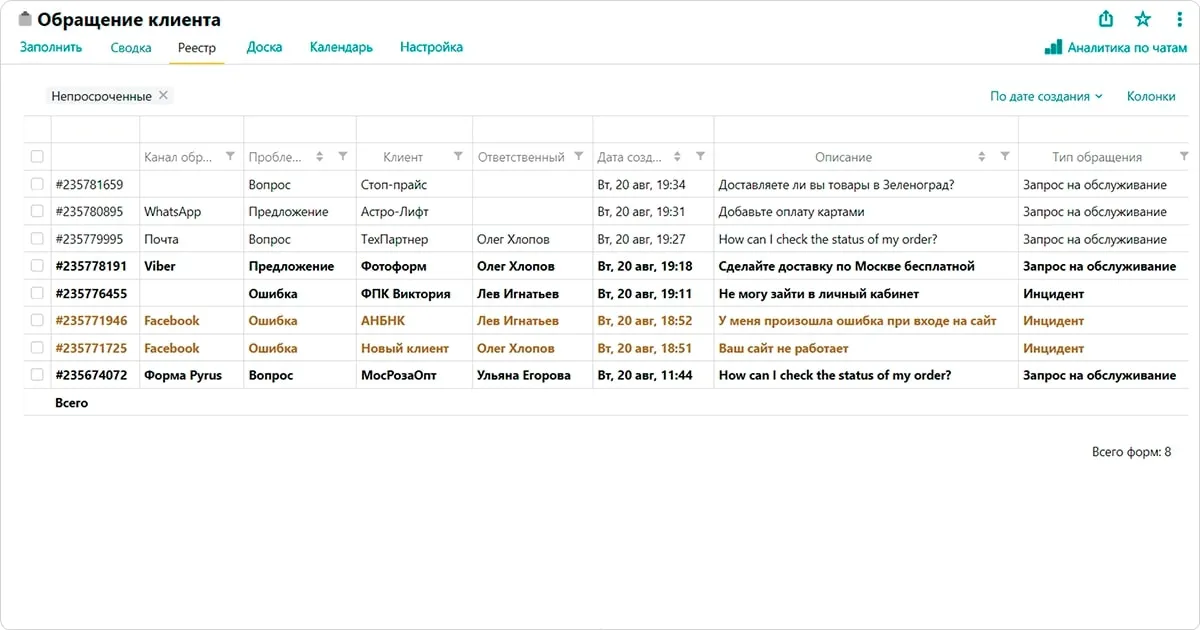Sort the Описание column with the arrows

(x=981, y=156)
